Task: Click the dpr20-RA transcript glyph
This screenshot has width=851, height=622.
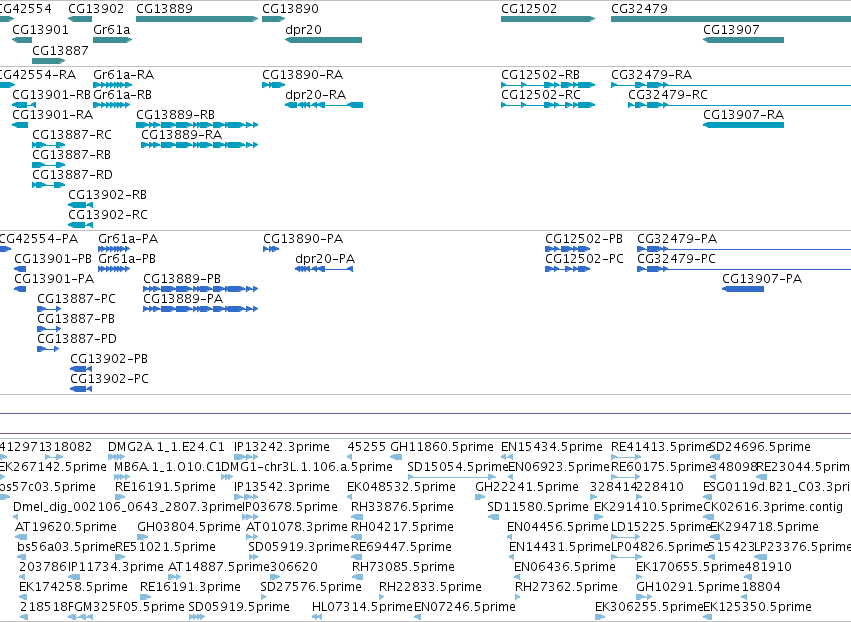Action: pos(324,105)
